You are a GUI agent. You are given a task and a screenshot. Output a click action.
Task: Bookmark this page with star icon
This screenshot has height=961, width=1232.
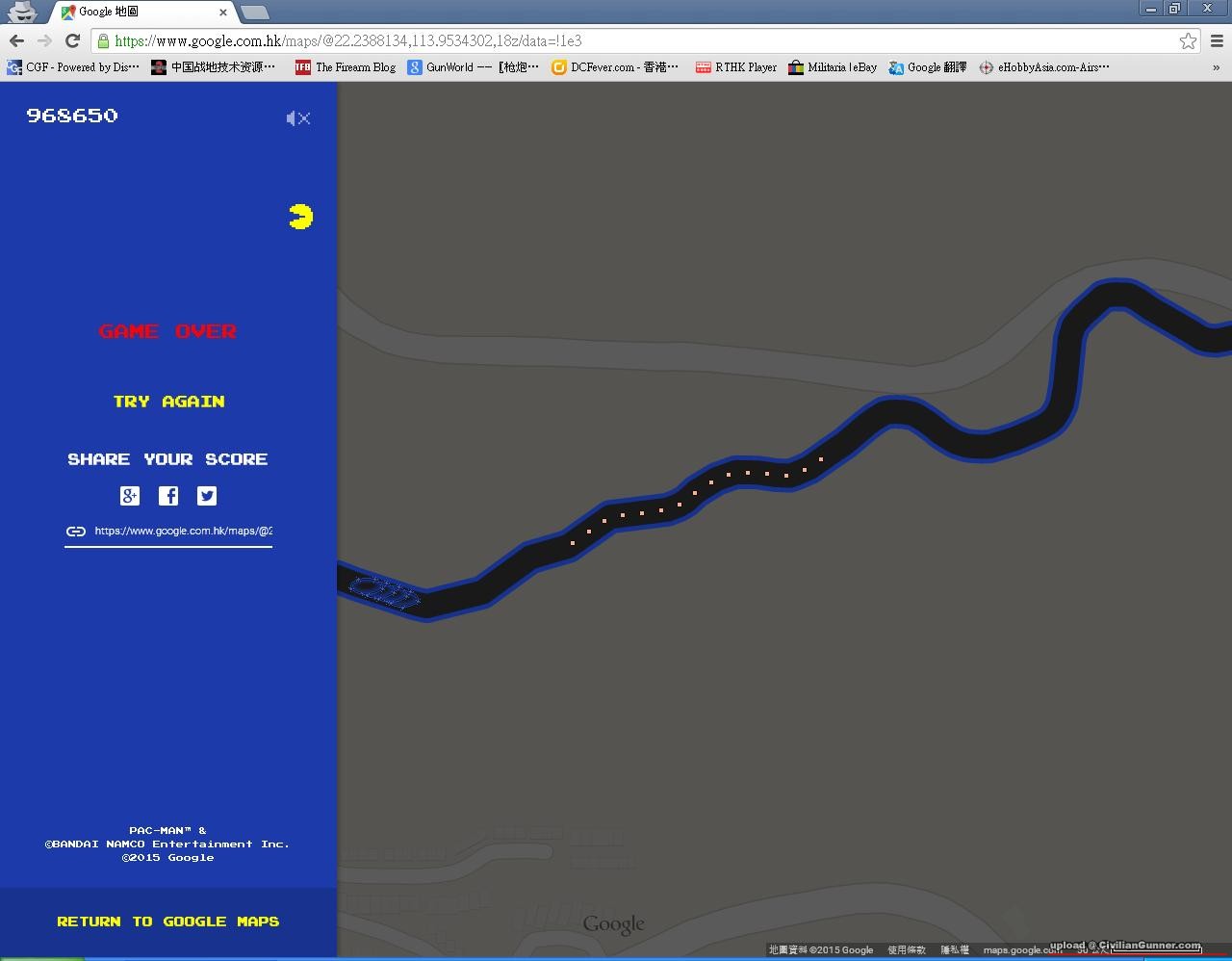point(1188,40)
